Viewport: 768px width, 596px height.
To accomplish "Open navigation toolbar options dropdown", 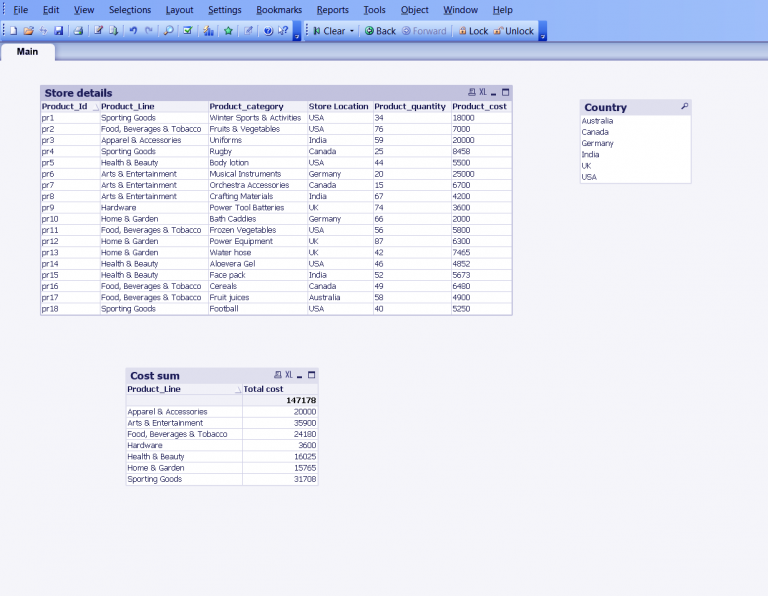I will coord(543,37).
